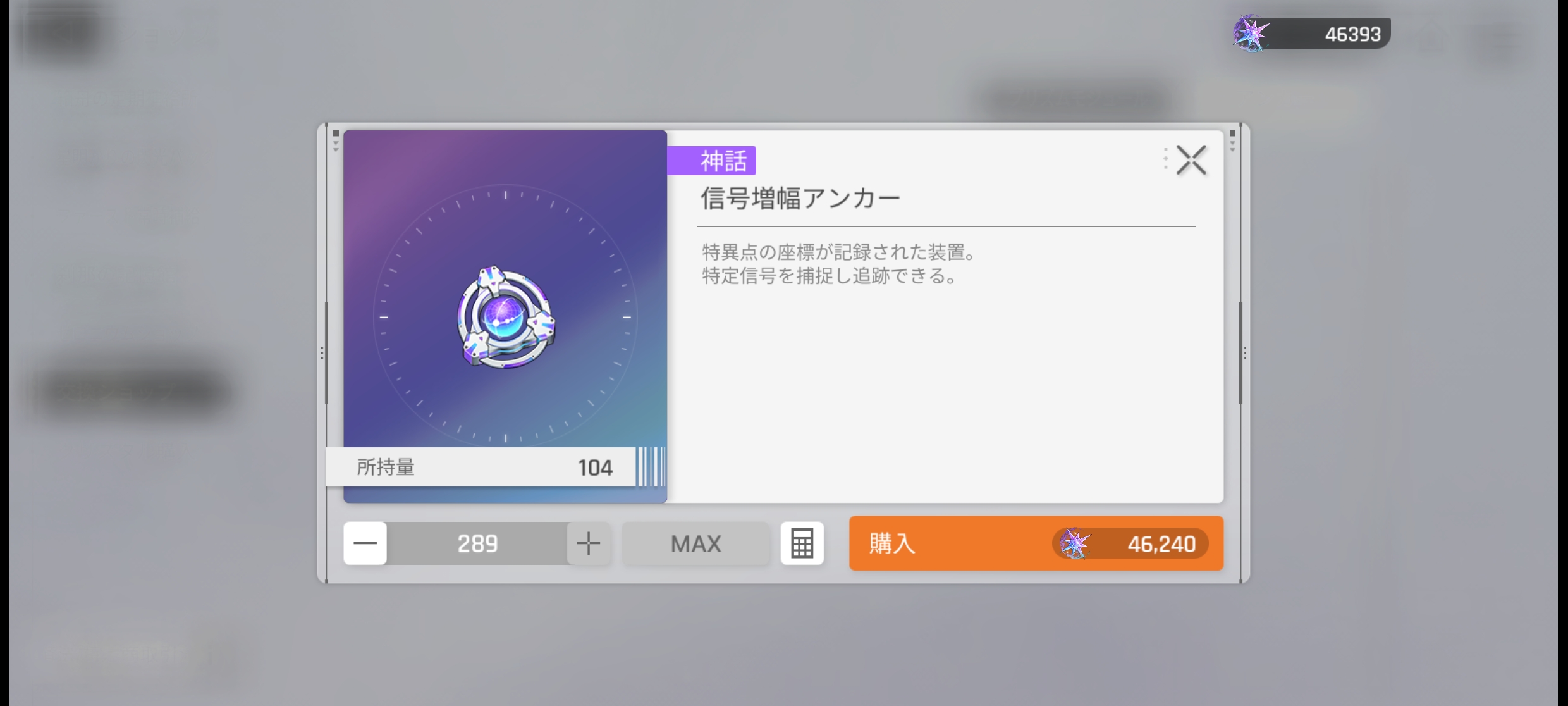1568x706 pixels.
Task: Tap the three dots beside the close X
Action: [x=1165, y=159]
